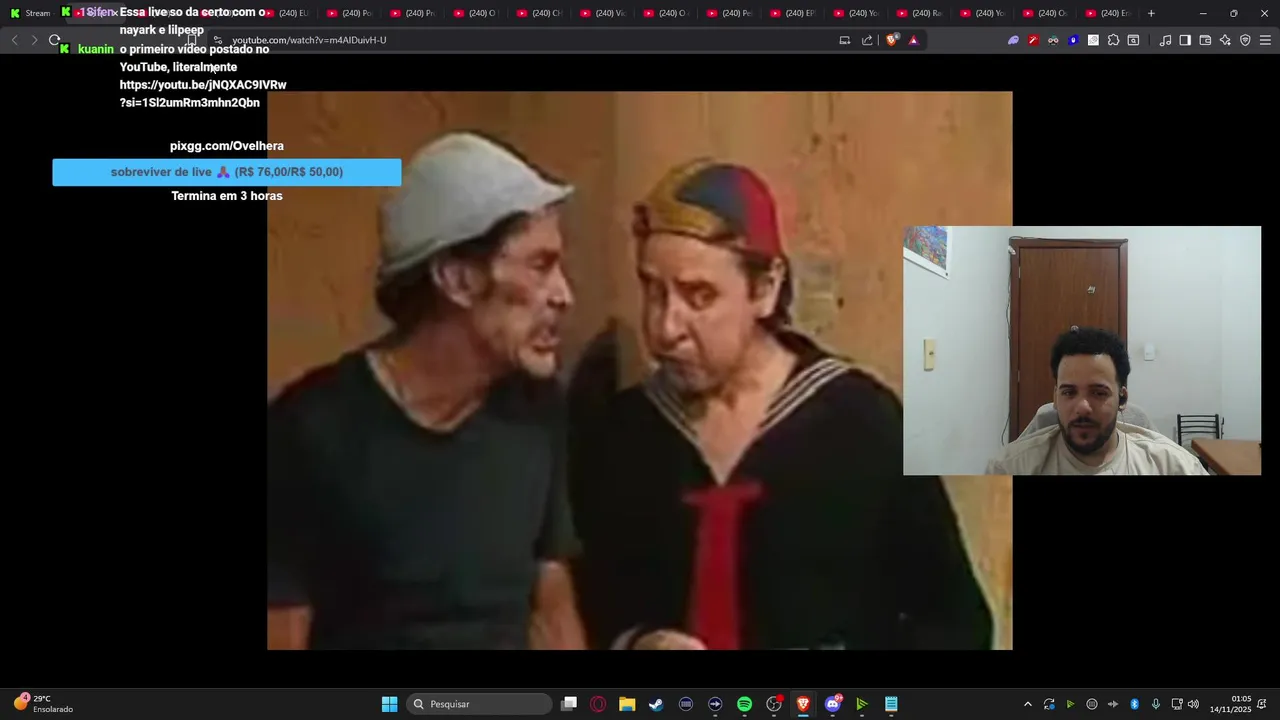
Task: Open Steam from the taskbar
Action: (x=656, y=704)
